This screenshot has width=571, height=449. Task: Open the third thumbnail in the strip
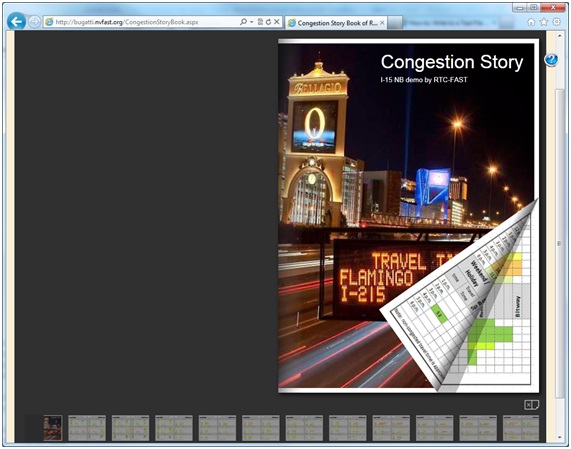pyautogui.click(x=130, y=428)
